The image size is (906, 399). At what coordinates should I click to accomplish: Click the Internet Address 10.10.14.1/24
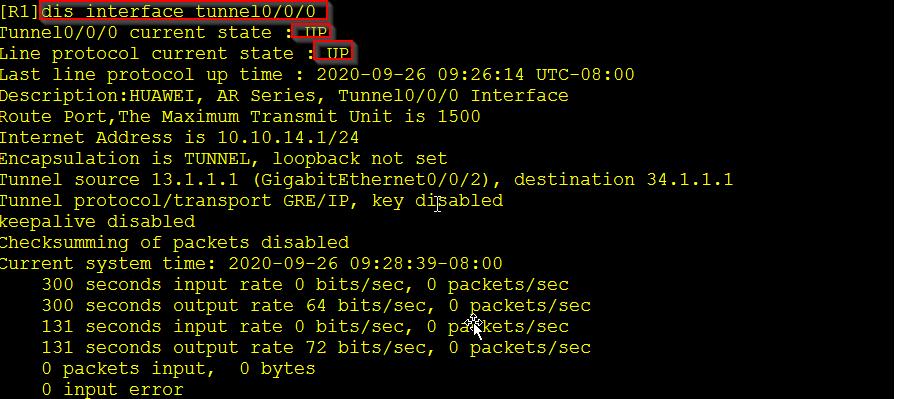288,137
